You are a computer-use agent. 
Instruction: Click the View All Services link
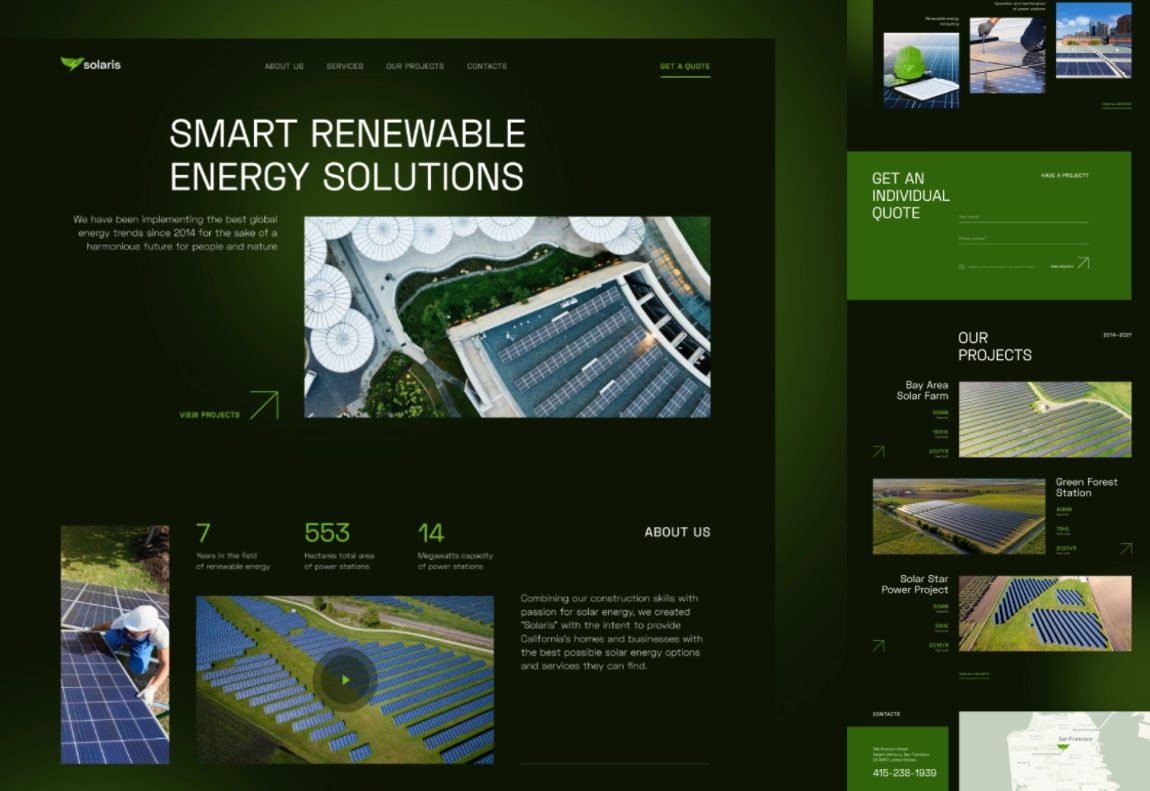coord(1116,105)
